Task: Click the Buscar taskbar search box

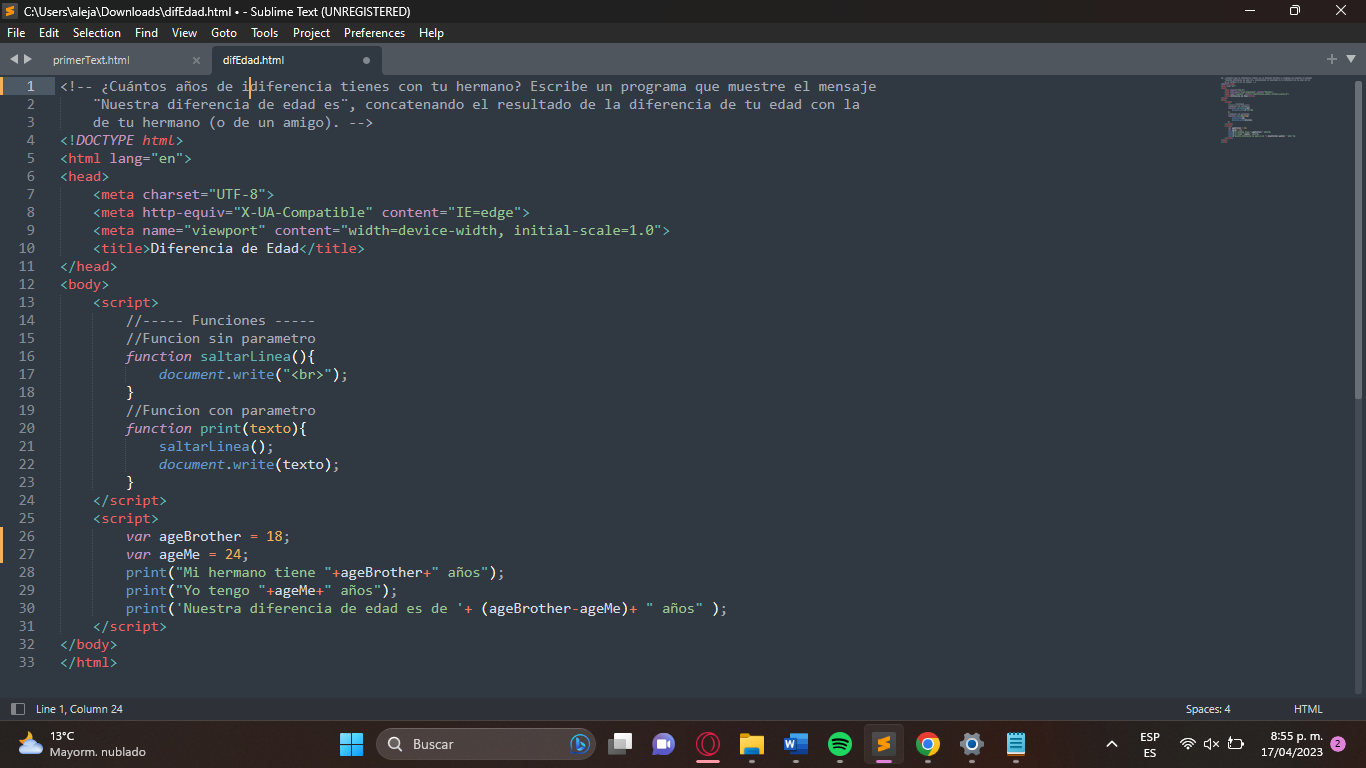Action: tap(485, 744)
